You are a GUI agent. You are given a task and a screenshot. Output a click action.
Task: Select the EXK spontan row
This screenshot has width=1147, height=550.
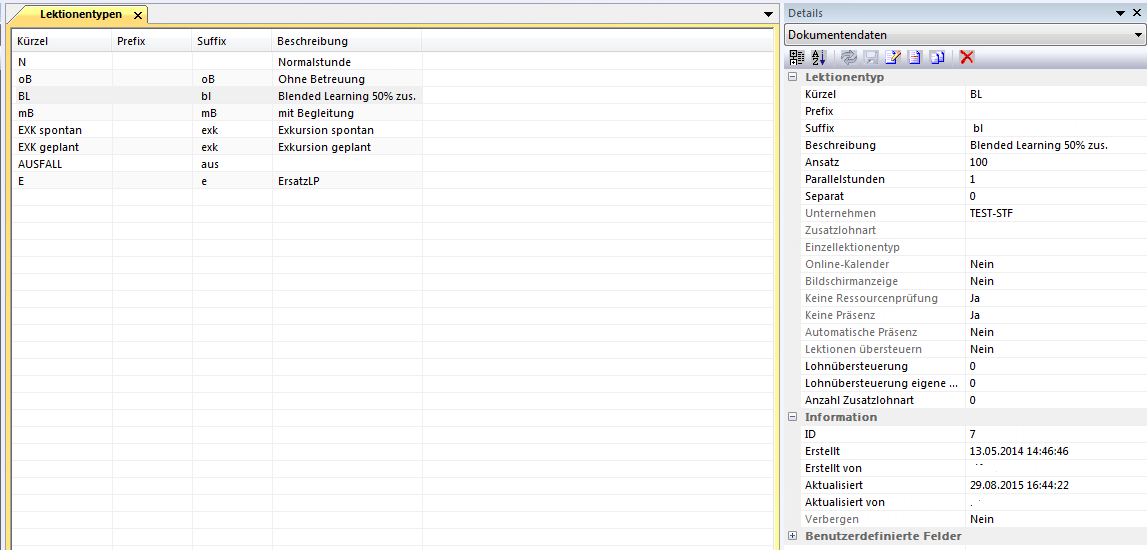(50, 130)
